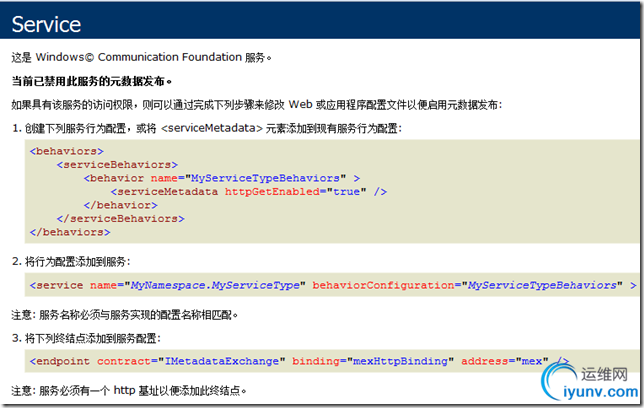The image size is (644, 408).
Task: Click the closing "</serviceBehaviors>" code line
Action: tap(120, 219)
